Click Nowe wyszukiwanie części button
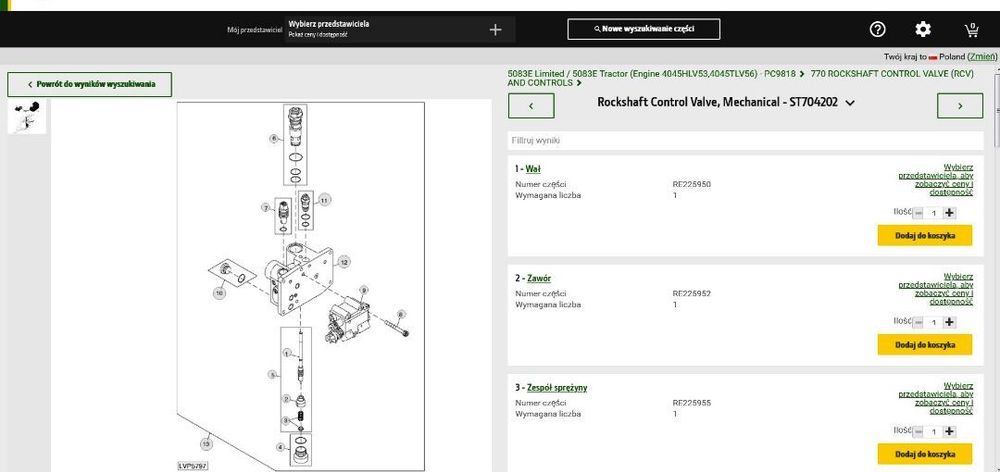 (643, 29)
